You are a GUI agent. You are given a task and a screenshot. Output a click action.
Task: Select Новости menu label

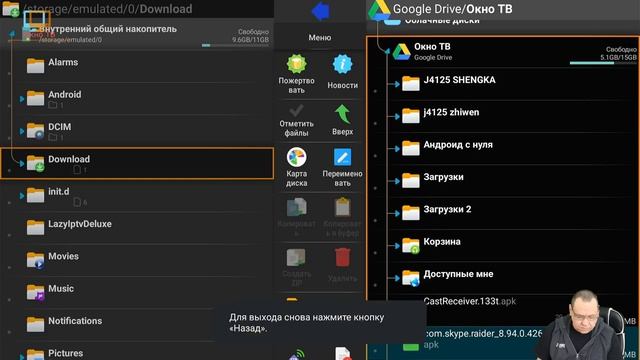pos(342,85)
